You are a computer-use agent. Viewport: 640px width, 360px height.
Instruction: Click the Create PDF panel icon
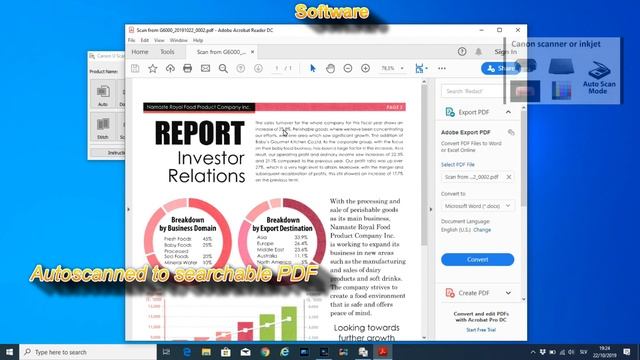click(x=450, y=293)
